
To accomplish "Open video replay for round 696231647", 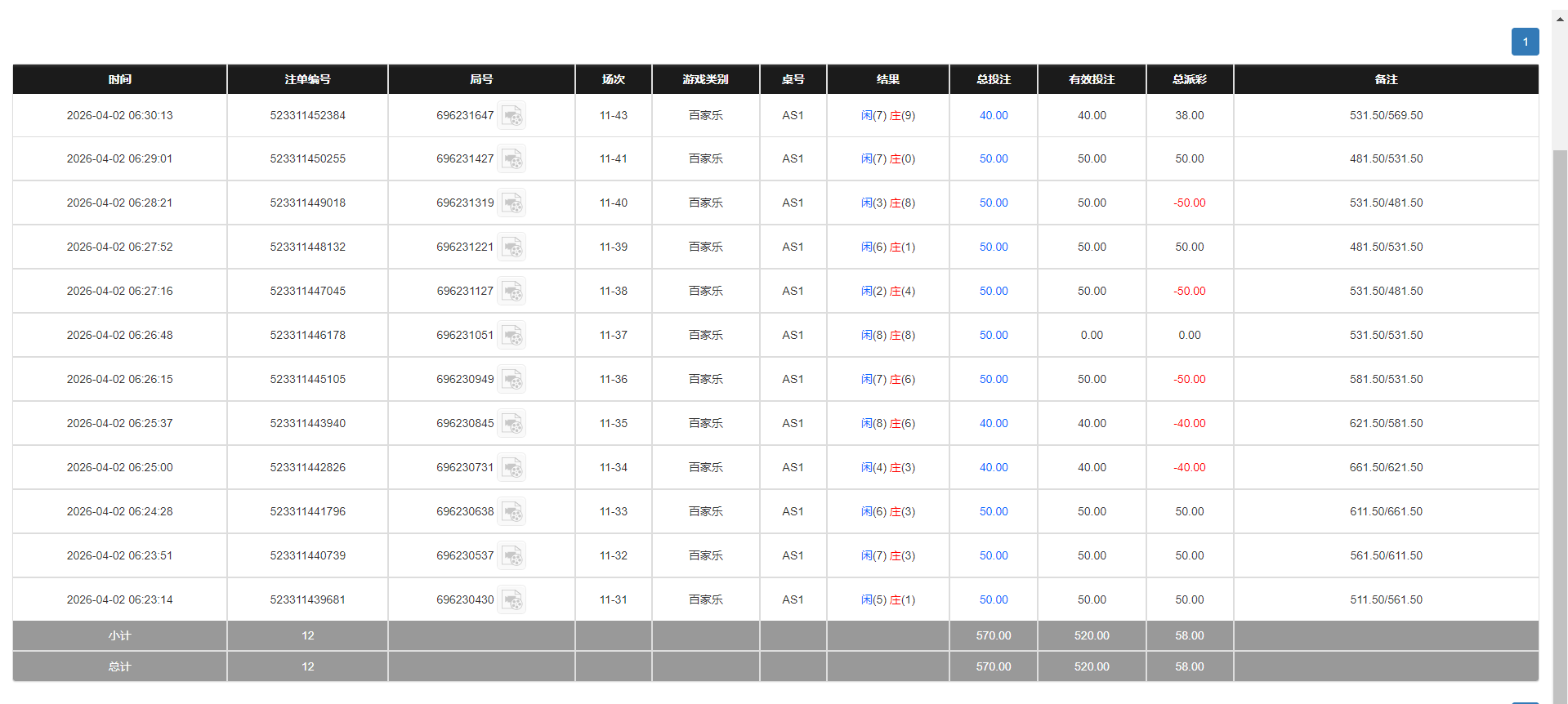I will [x=512, y=116].
